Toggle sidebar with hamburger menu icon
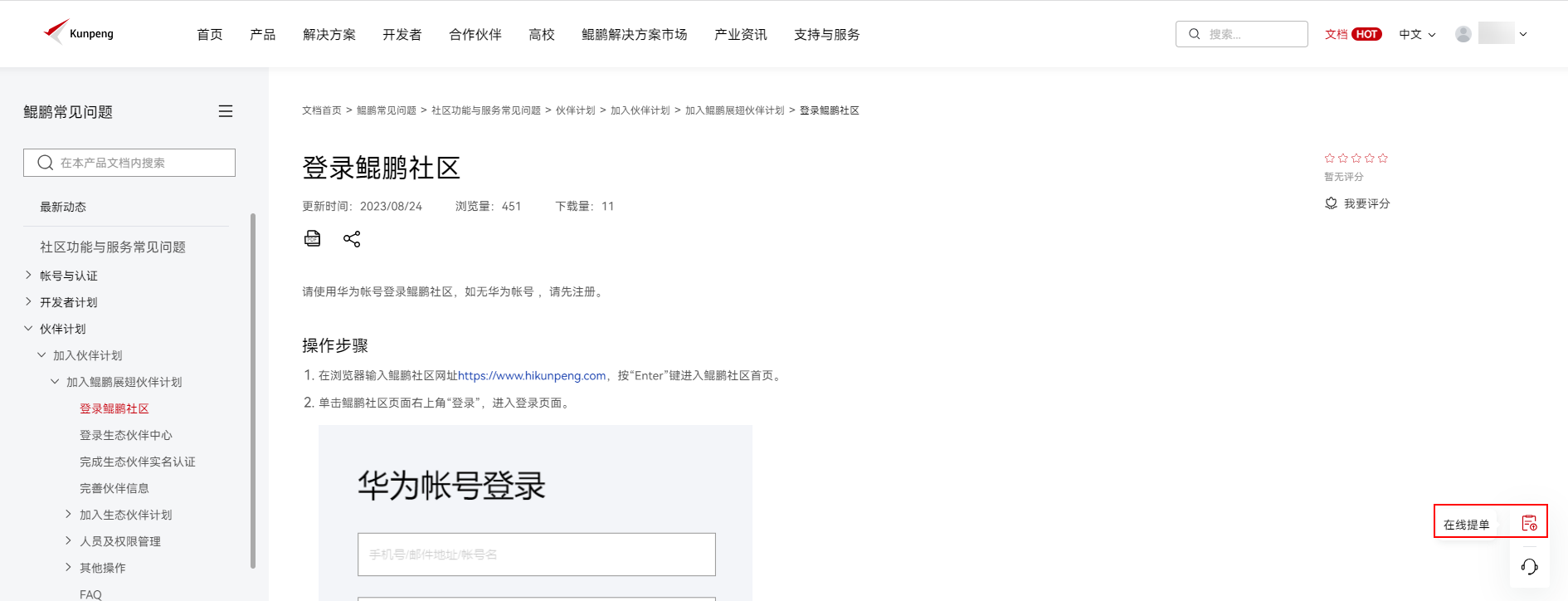 [226, 111]
